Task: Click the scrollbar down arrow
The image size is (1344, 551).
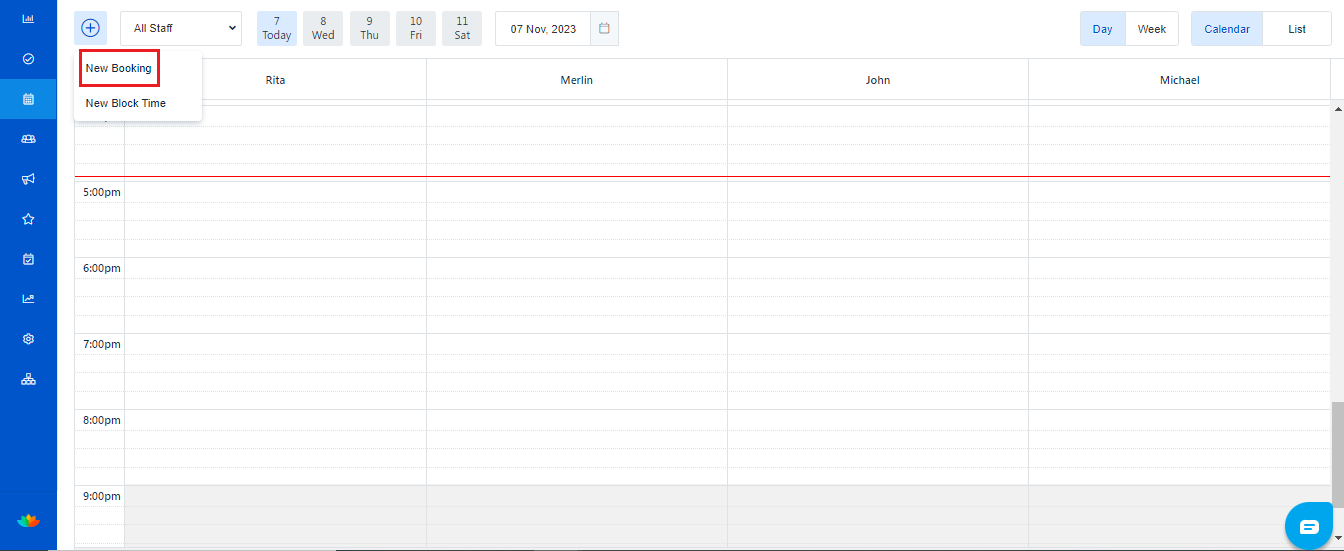Action: pyautogui.click(x=1337, y=538)
